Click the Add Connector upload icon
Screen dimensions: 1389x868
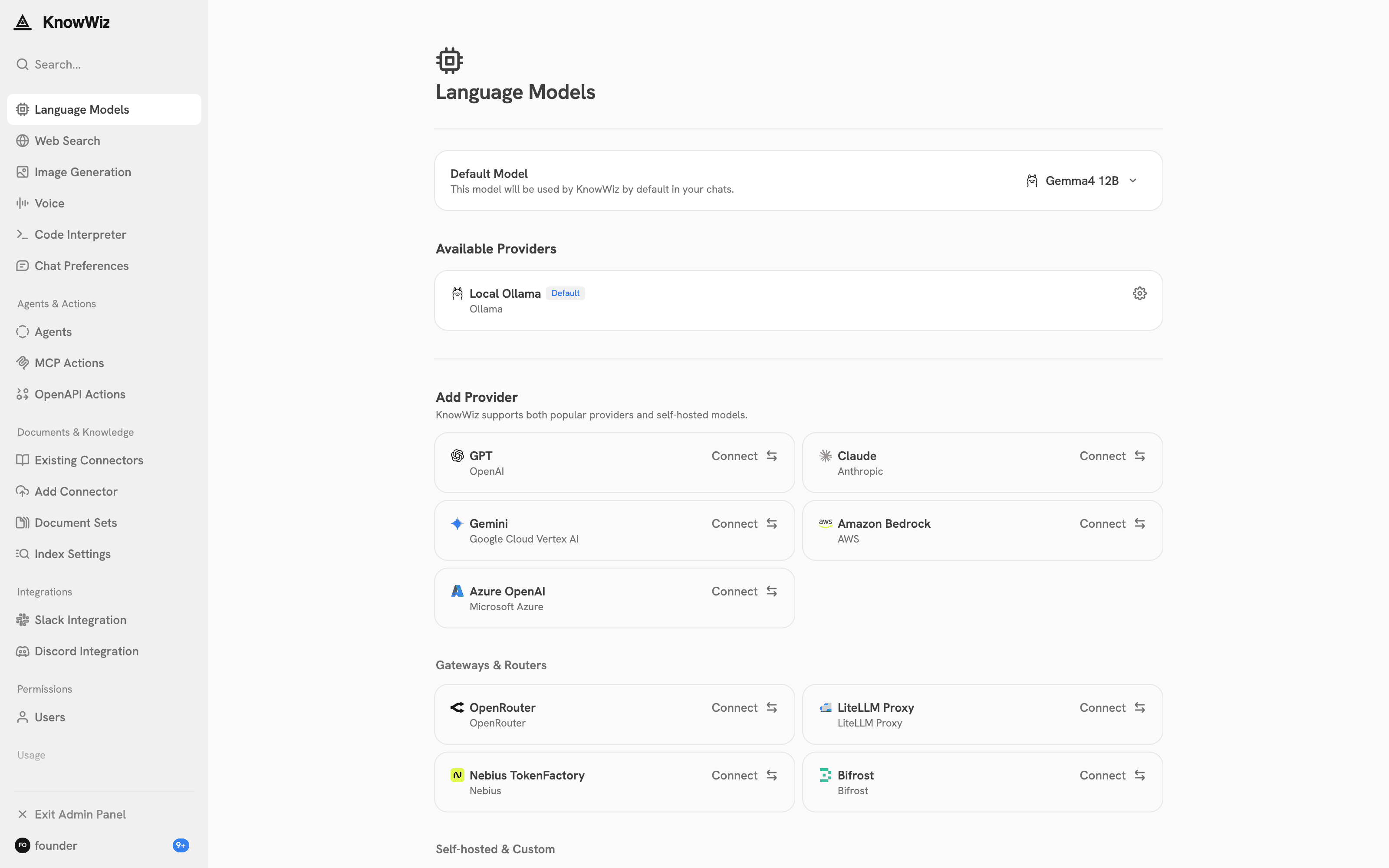point(23,491)
